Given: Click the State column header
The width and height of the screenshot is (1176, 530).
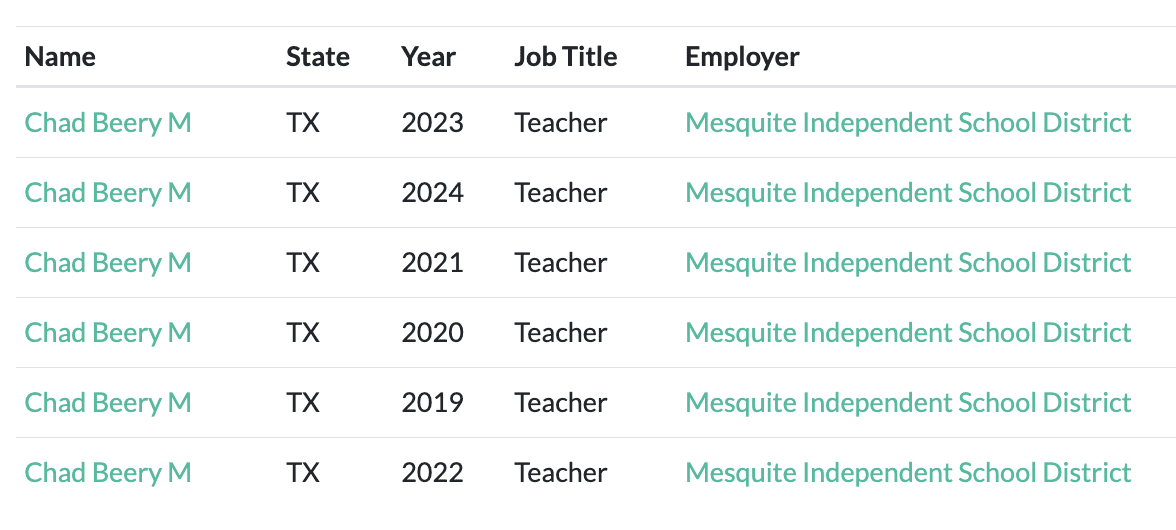Looking at the screenshot, I should click(317, 57).
